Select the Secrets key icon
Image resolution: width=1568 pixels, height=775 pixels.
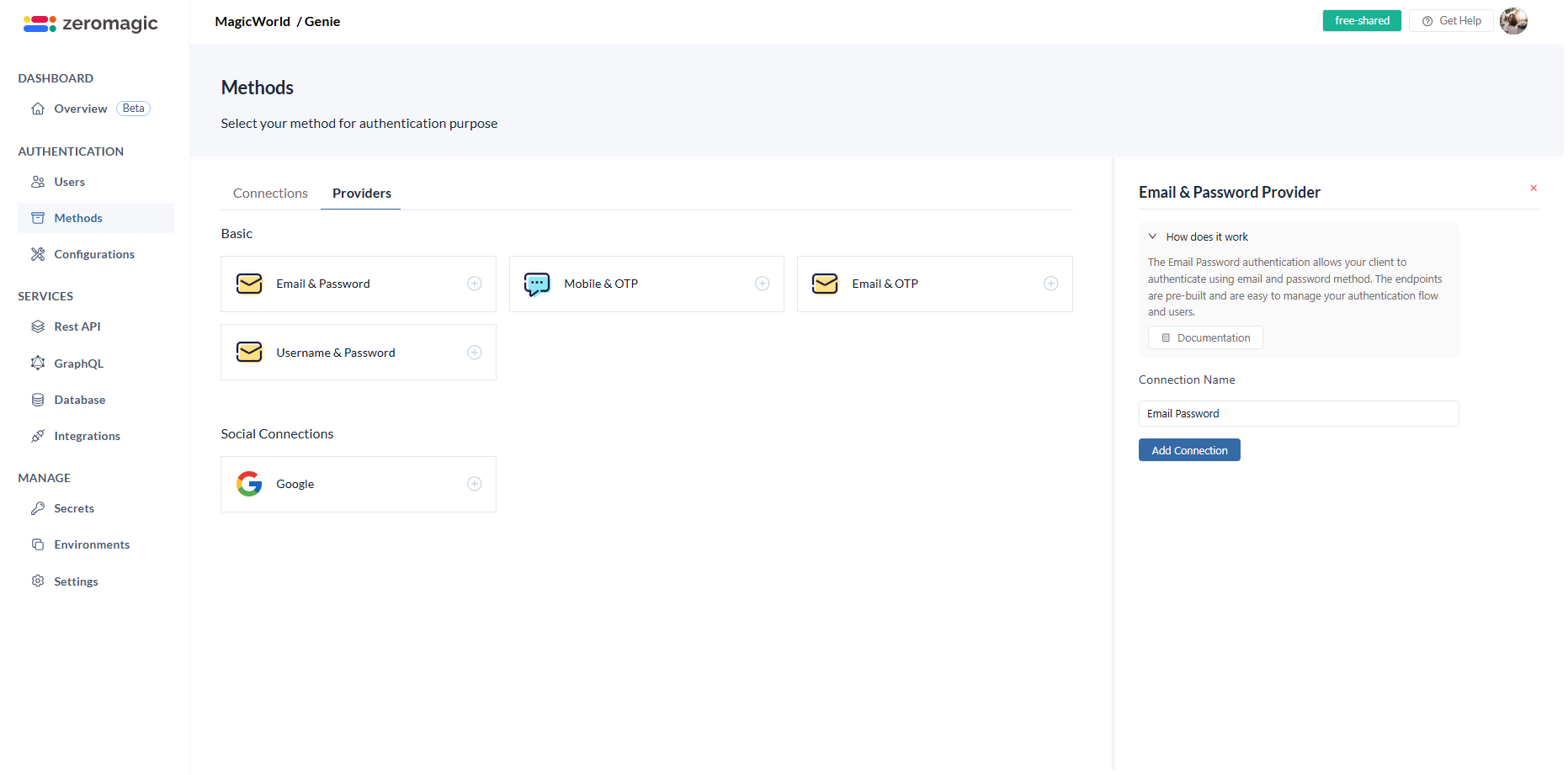click(x=38, y=507)
